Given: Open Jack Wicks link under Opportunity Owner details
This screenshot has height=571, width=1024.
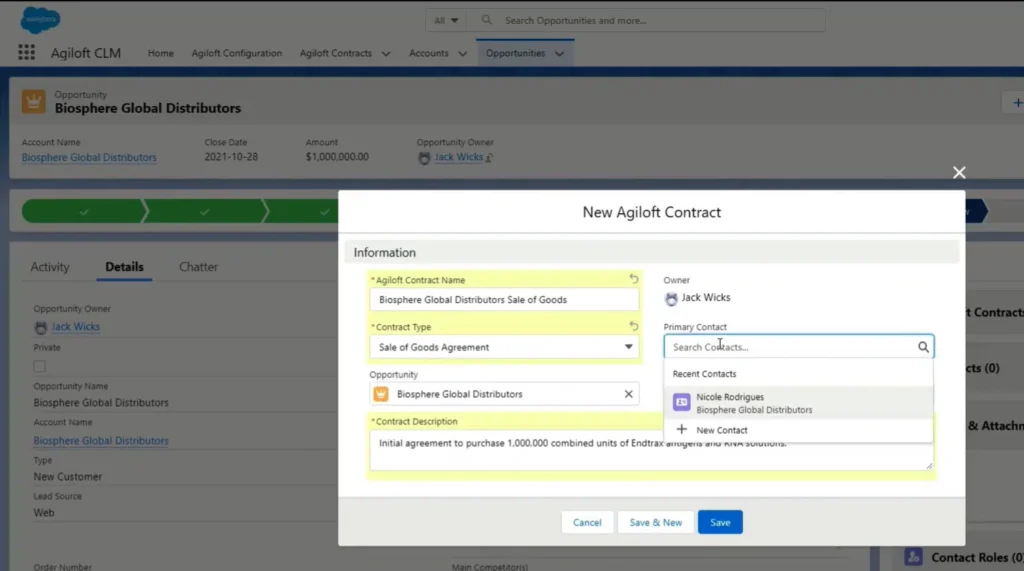Looking at the screenshot, I should pos(76,327).
